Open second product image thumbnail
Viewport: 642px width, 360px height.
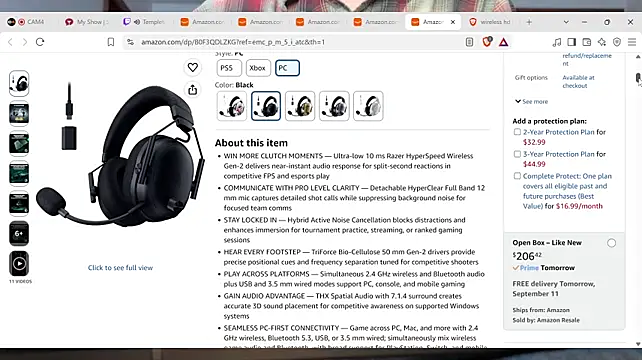pyautogui.click(x=19, y=113)
